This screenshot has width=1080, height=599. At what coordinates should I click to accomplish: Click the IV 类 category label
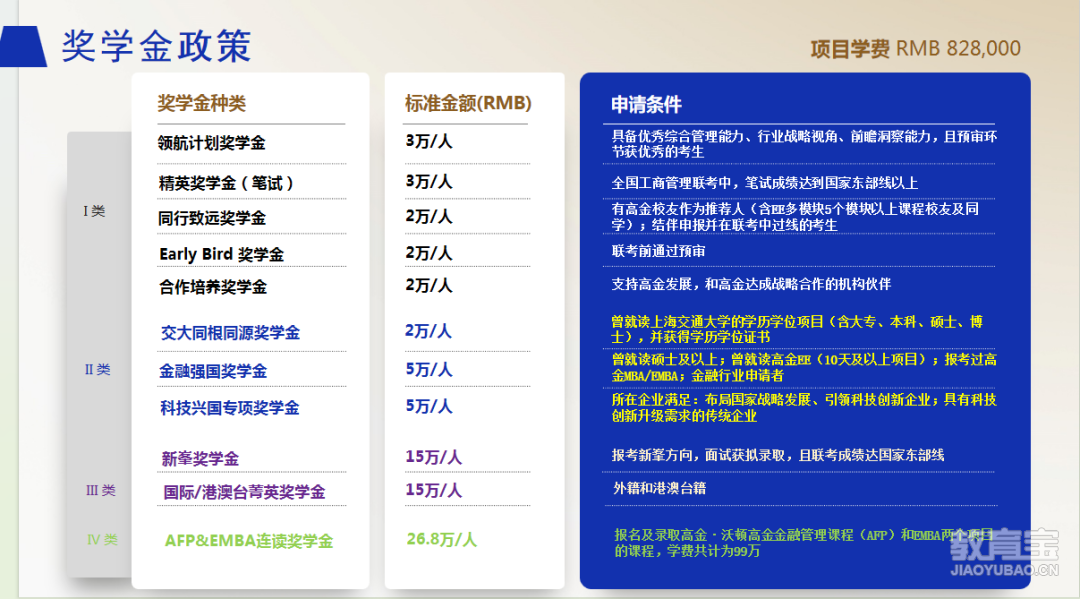(102, 540)
